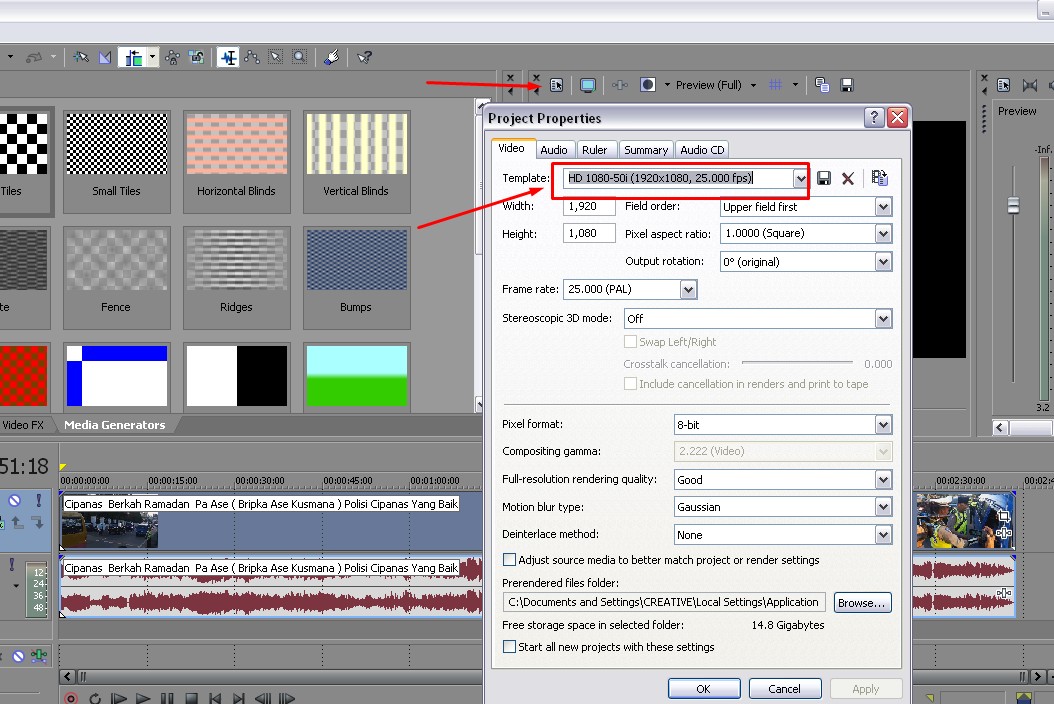Click the Browse... button for prerendered folder
Screen dimensions: 1054x704
point(861,603)
